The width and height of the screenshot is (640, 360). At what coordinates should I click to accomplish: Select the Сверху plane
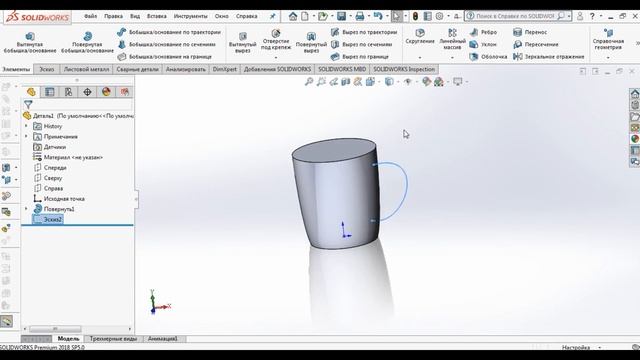(x=48, y=178)
